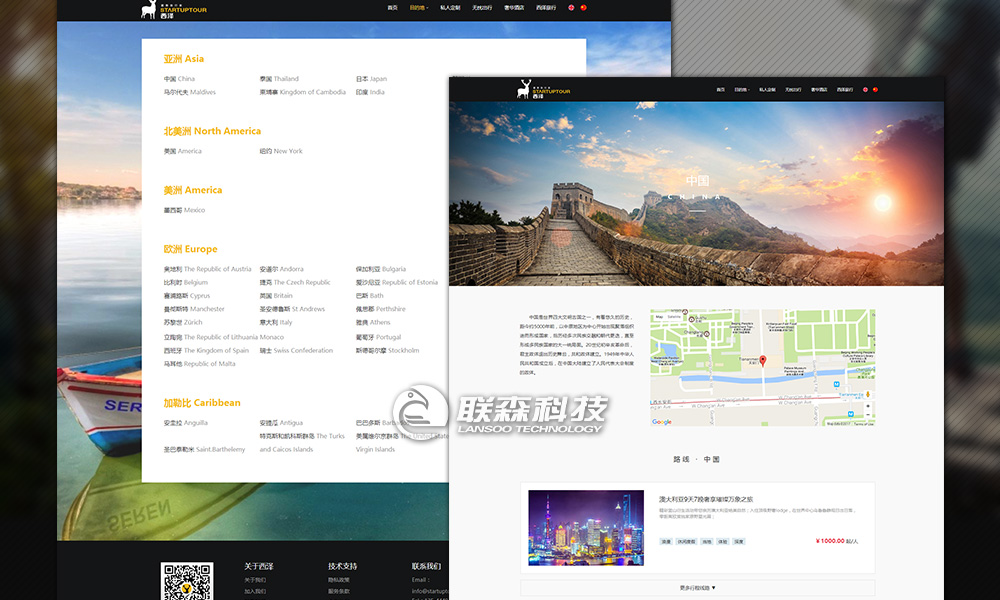Open the Swiss Confederation link
Screen dimensions: 1000x600
coord(296,351)
